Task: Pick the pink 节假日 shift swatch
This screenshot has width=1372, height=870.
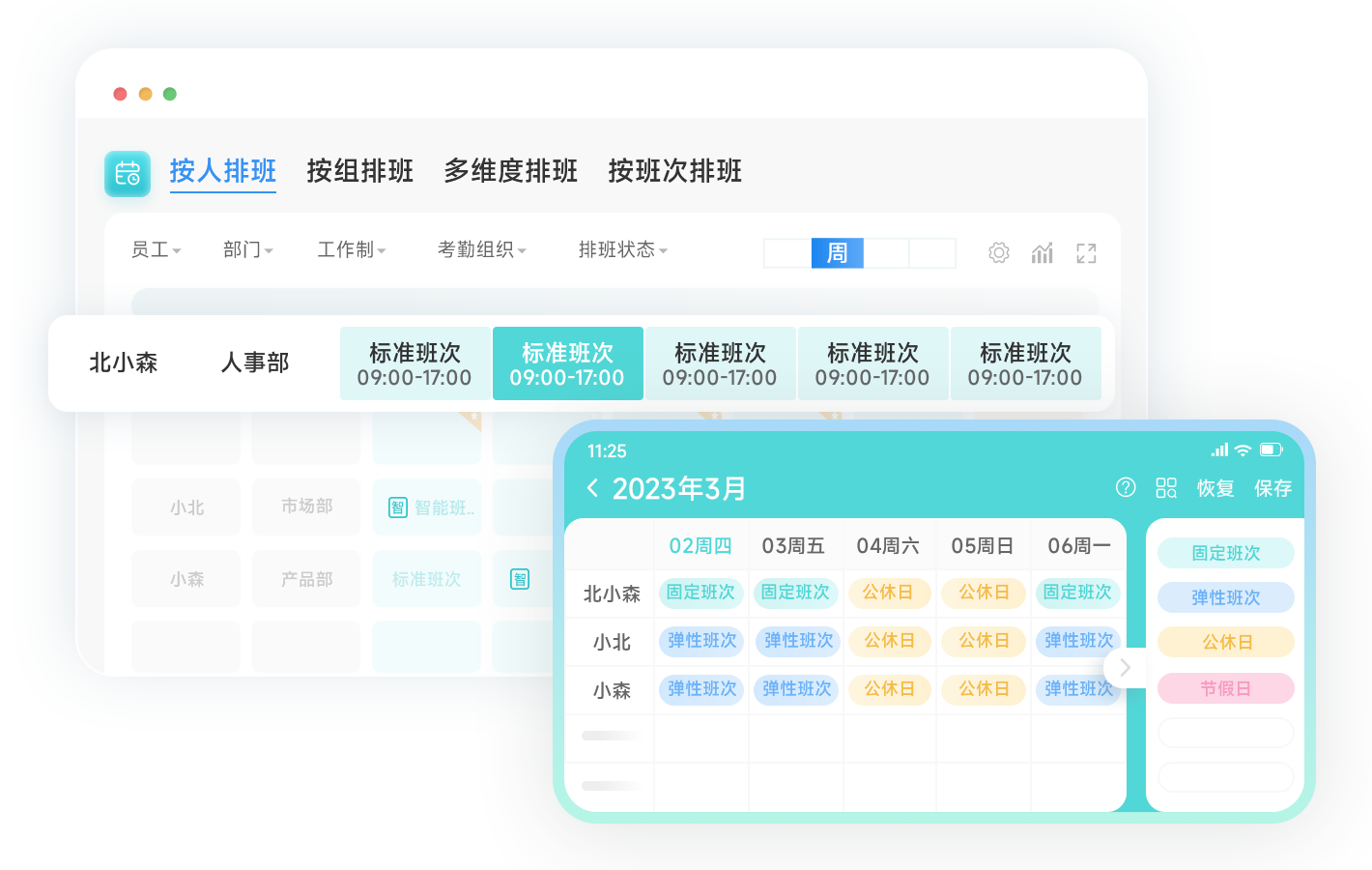Action: click(x=1225, y=688)
